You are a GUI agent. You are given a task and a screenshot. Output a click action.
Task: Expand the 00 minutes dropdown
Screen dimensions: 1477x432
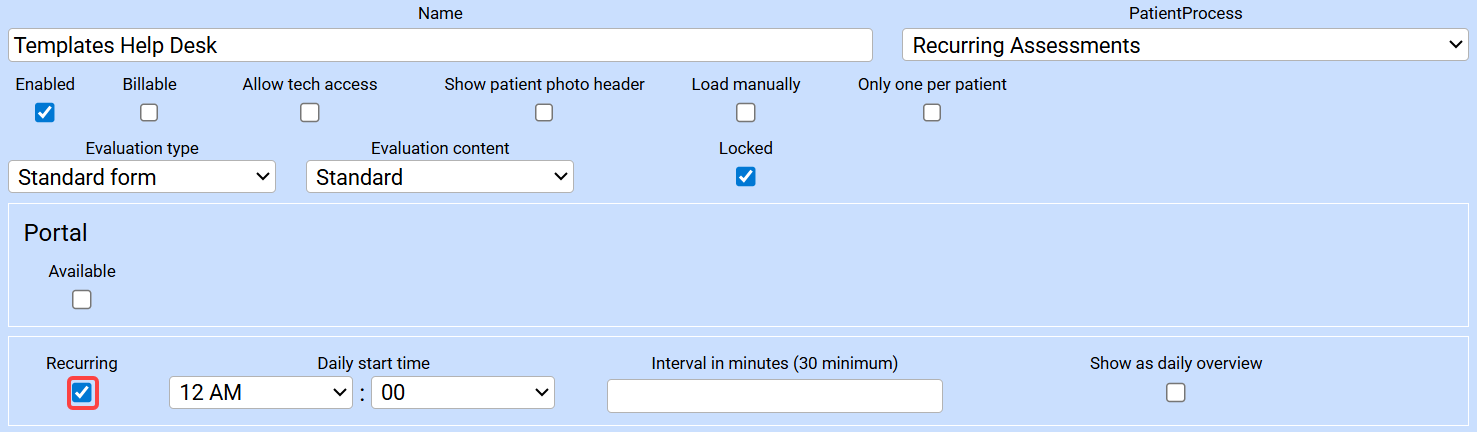(462, 393)
